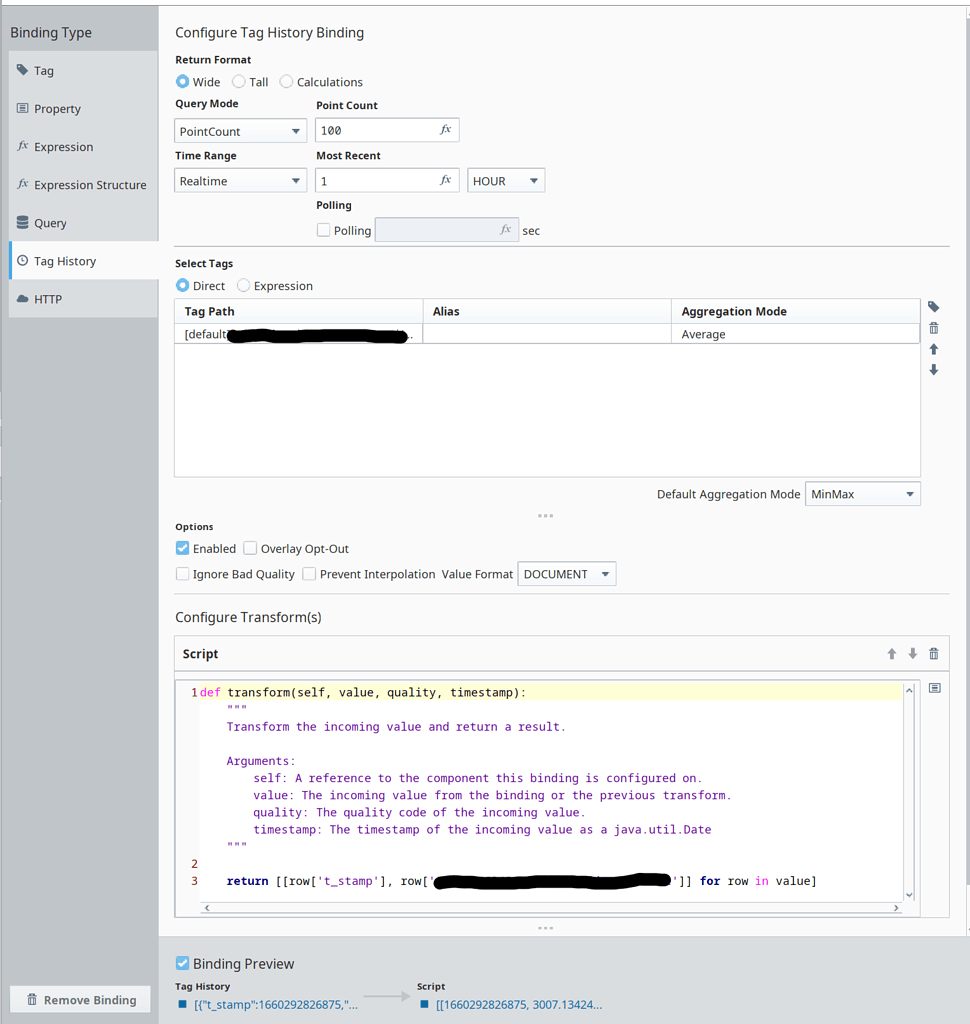The height and width of the screenshot is (1024, 970).
Task: Open the fx expression editor for Point Count
Action: coord(446,129)
